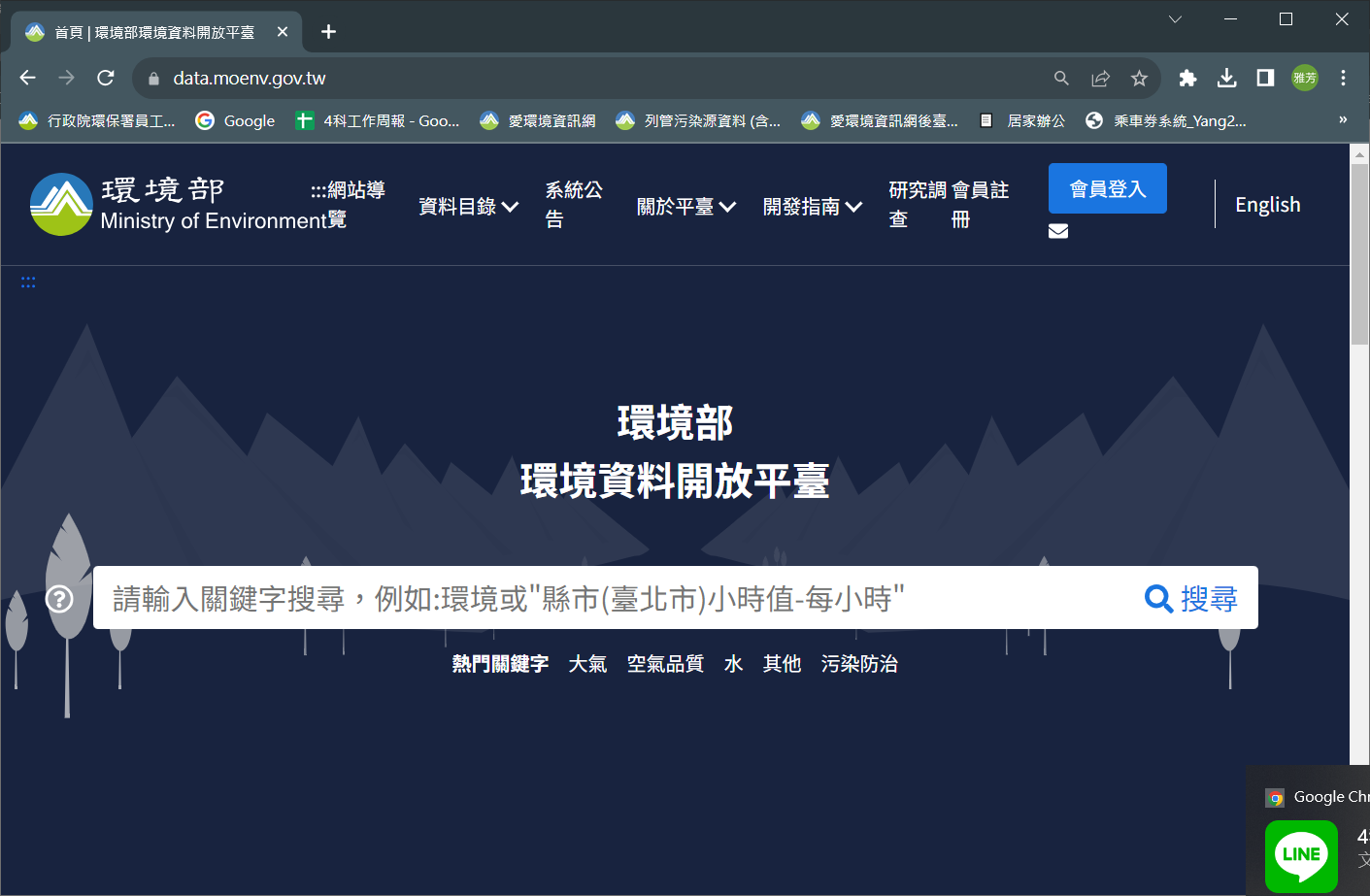Open the envelope contact icon in the navbar
The image size is (1370, 896).
coord(1058,231)
